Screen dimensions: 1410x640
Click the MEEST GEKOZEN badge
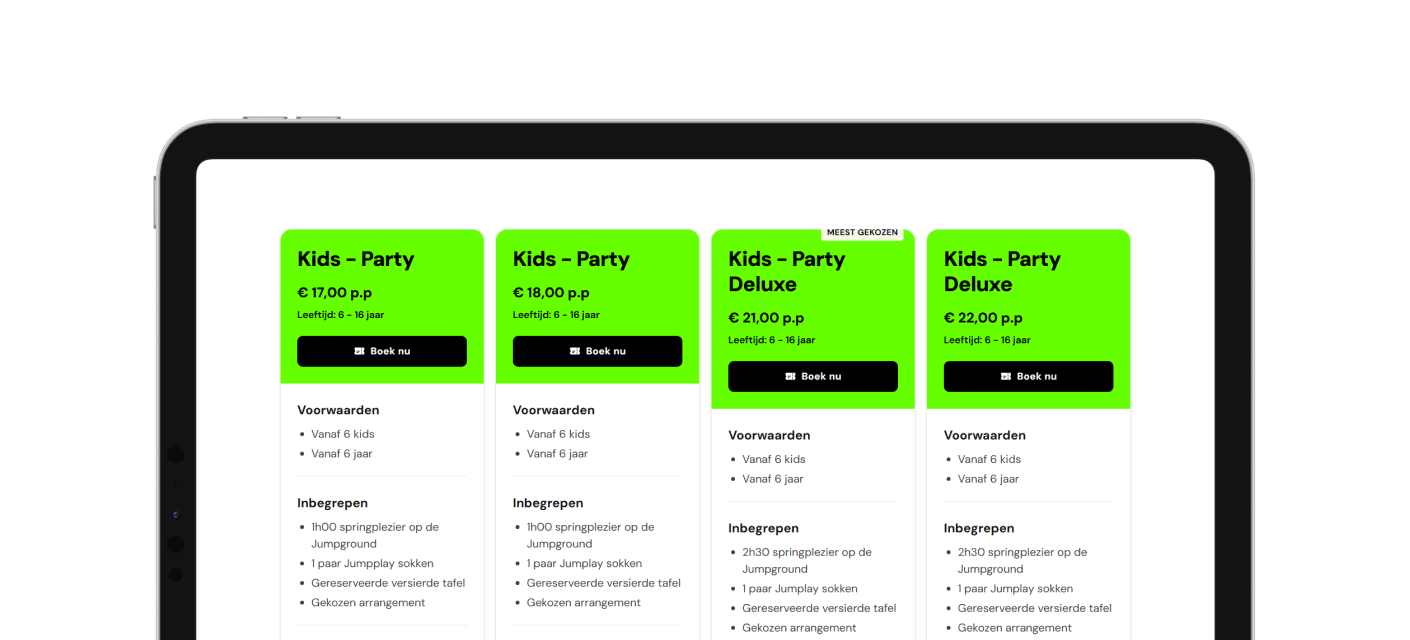click(863, 231)
